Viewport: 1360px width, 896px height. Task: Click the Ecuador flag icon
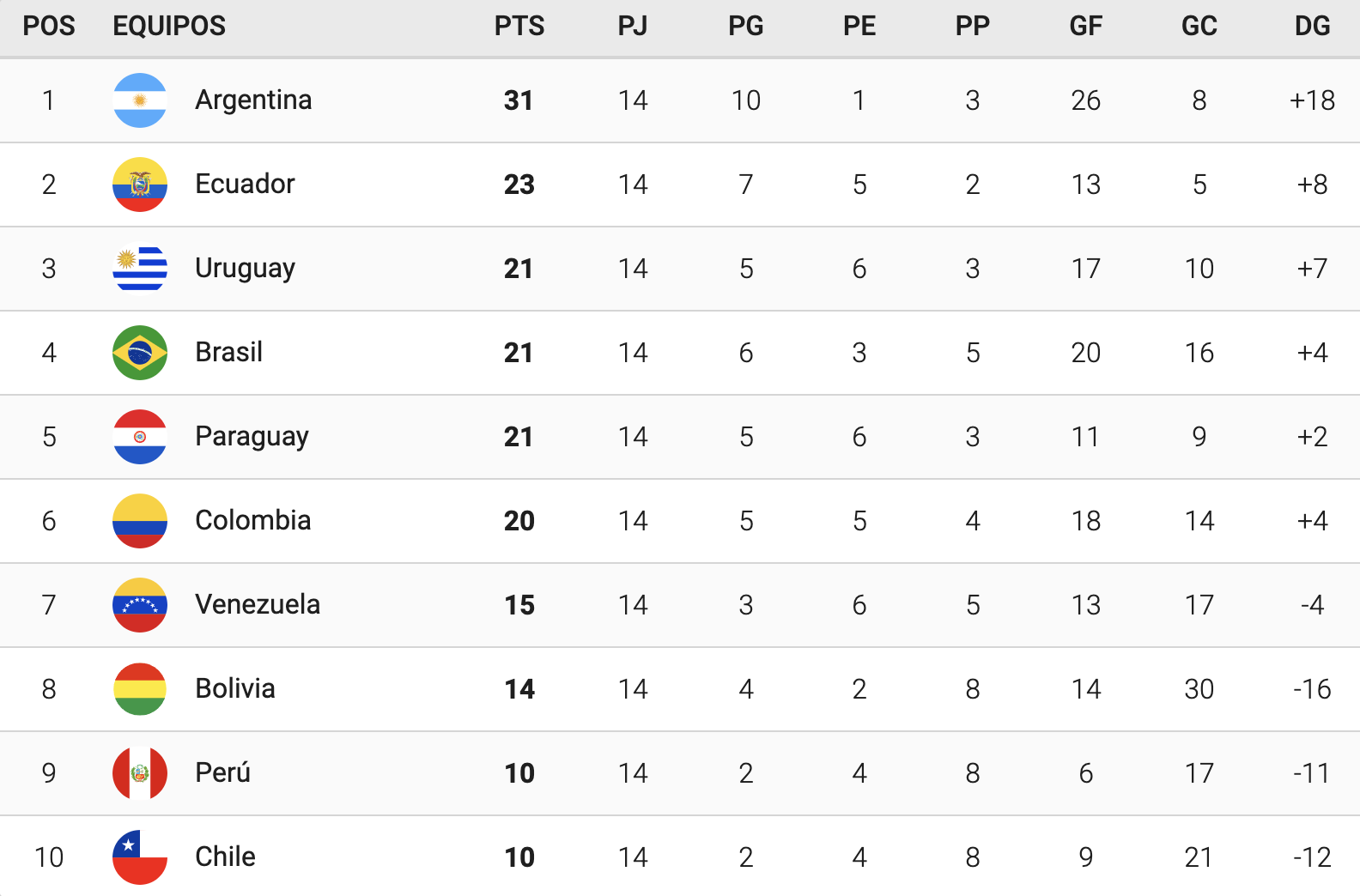pos(140,185)
